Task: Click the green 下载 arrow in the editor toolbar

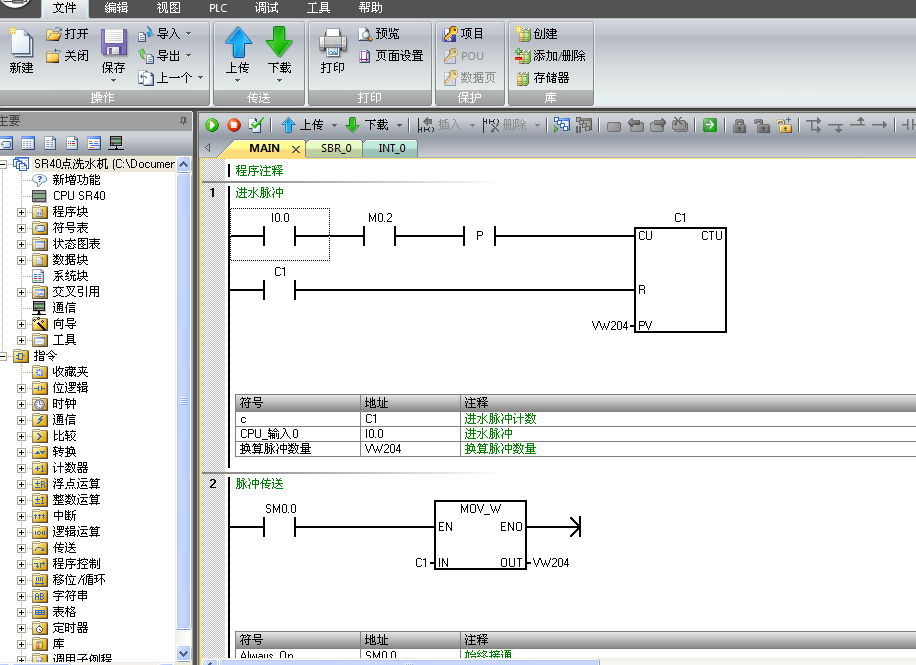Action: coord(352,124)
